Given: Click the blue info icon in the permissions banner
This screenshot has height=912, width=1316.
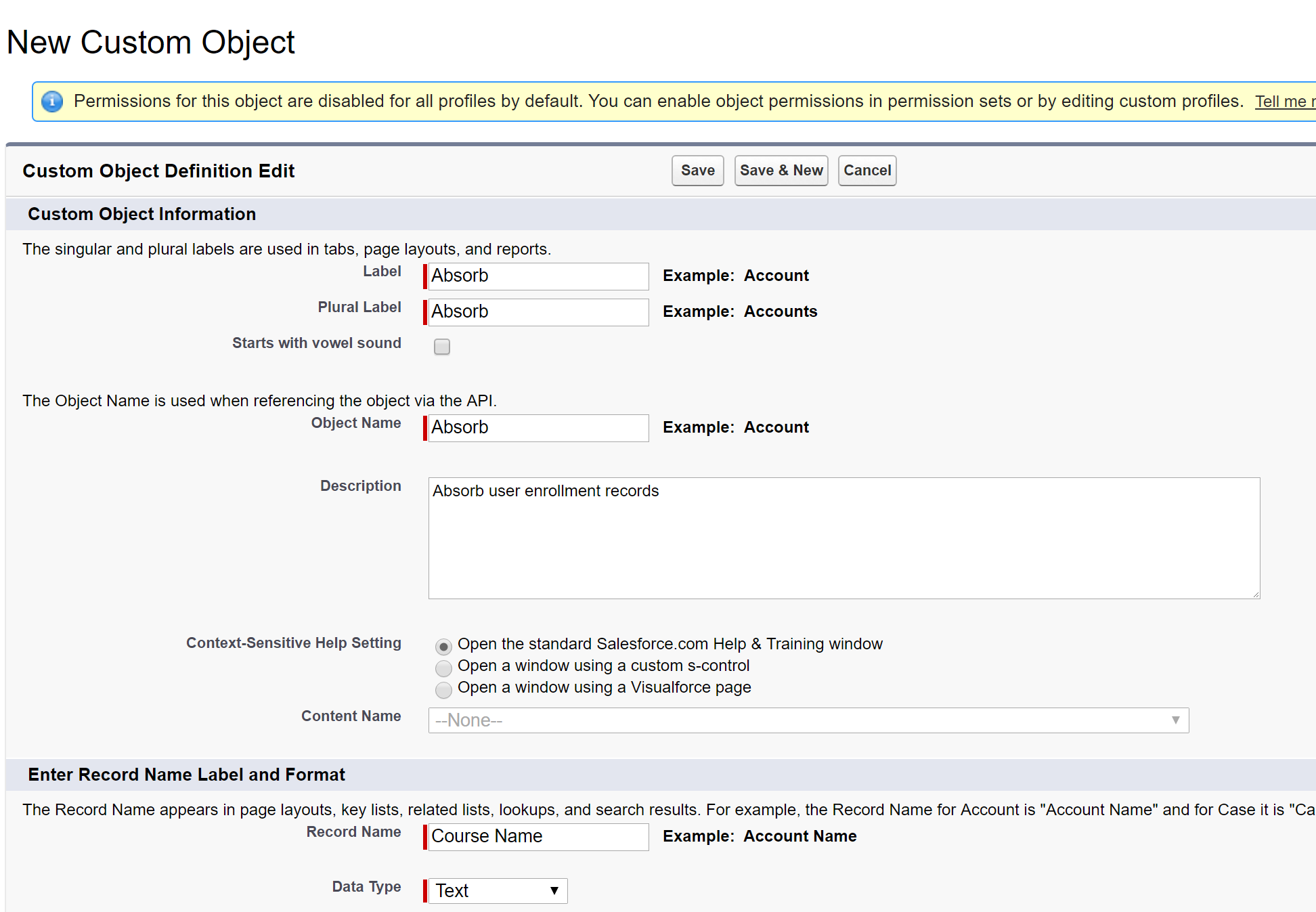Looking at the screenshot, I should pos(52,102).
